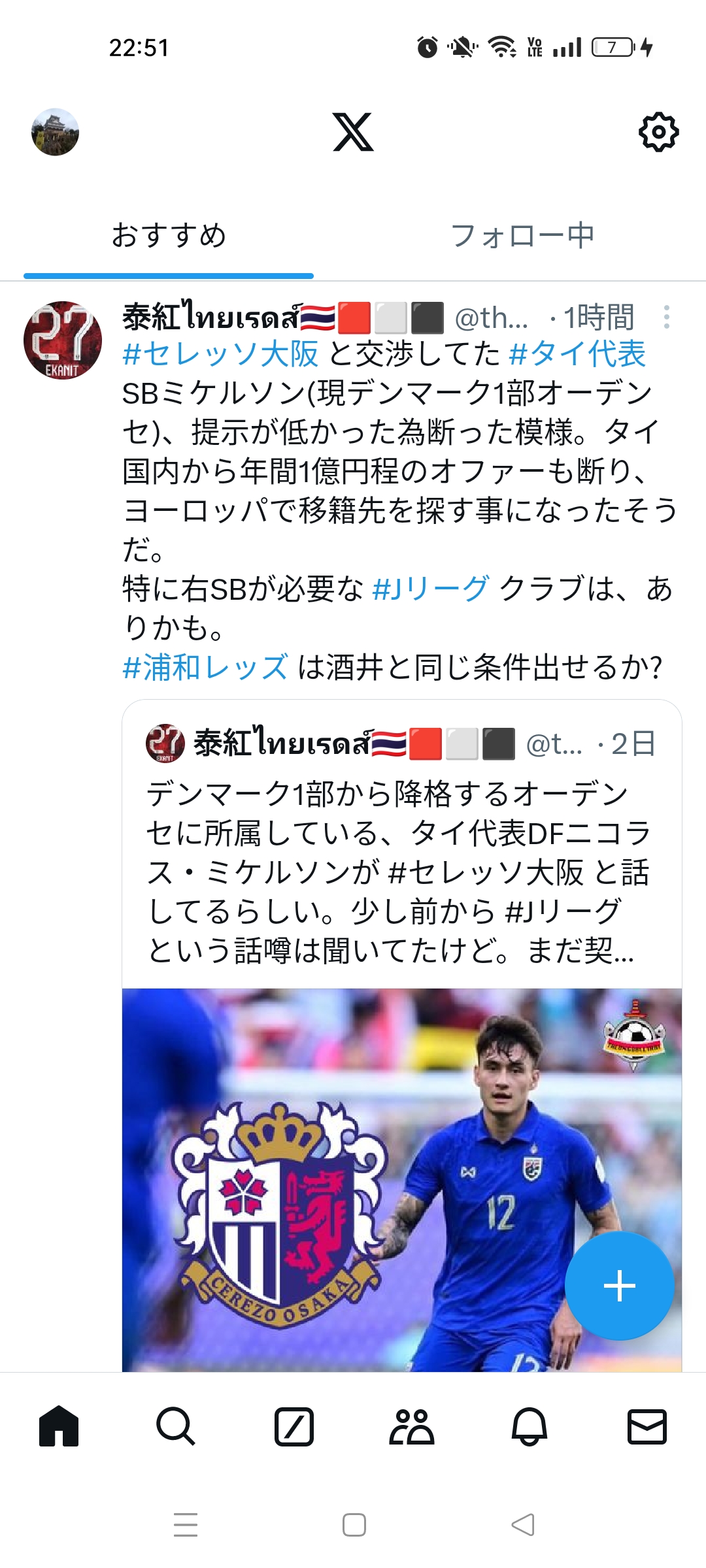Image resolution: width=706 pixels, height=1568 pixels.
Task: Tap the Android back navigation triangle
Action: click(523, 1525)
